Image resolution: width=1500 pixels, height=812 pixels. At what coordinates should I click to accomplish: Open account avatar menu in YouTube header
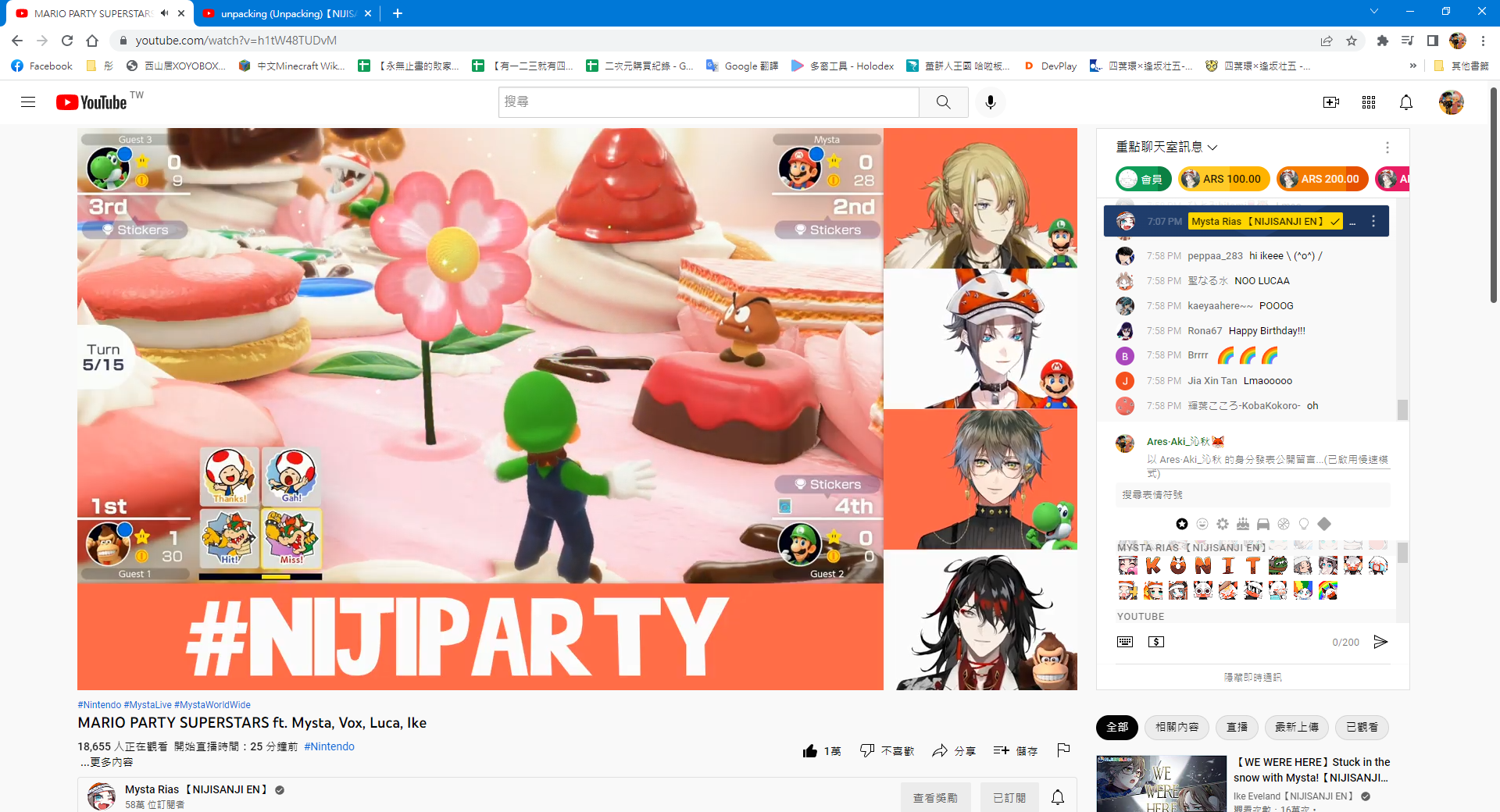[x=1452, y=102]
